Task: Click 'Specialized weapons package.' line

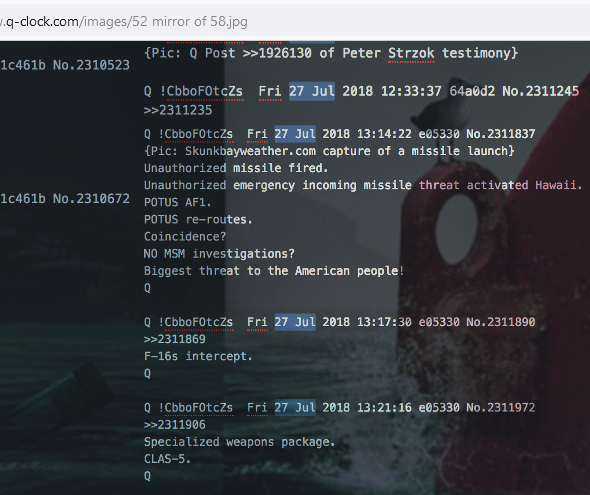Action: click(239, 442)
